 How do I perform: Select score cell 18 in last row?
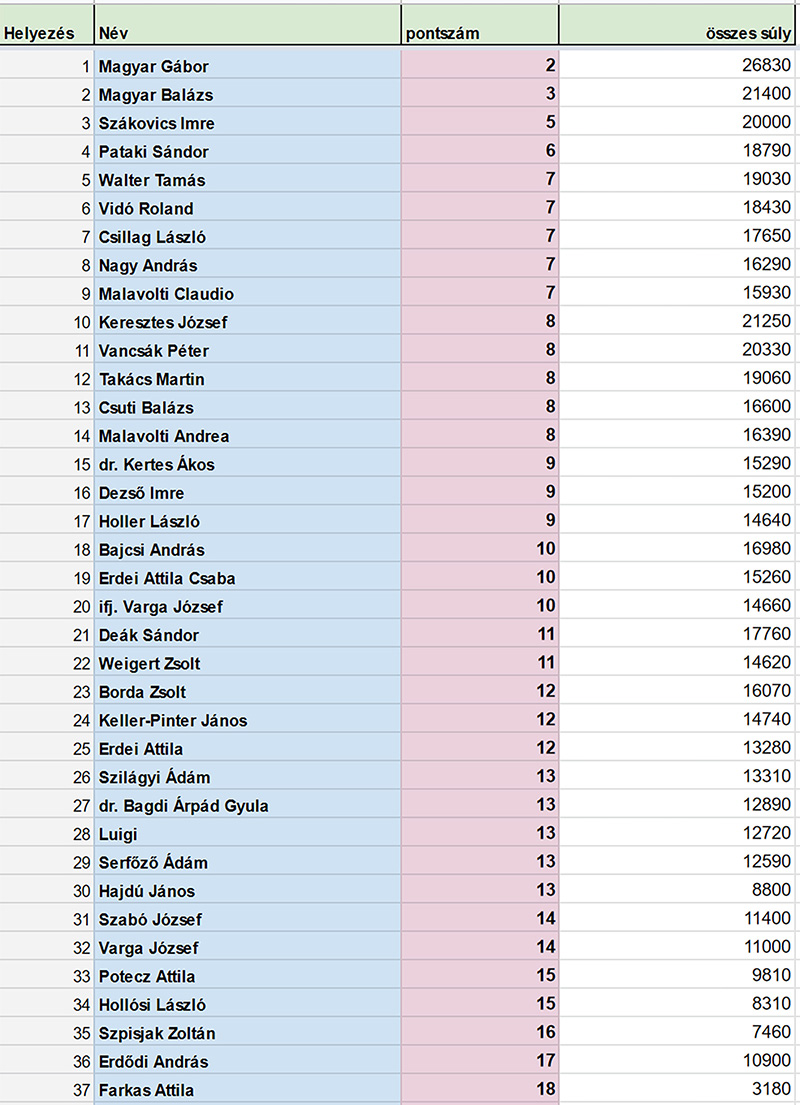pos(479,1089)
